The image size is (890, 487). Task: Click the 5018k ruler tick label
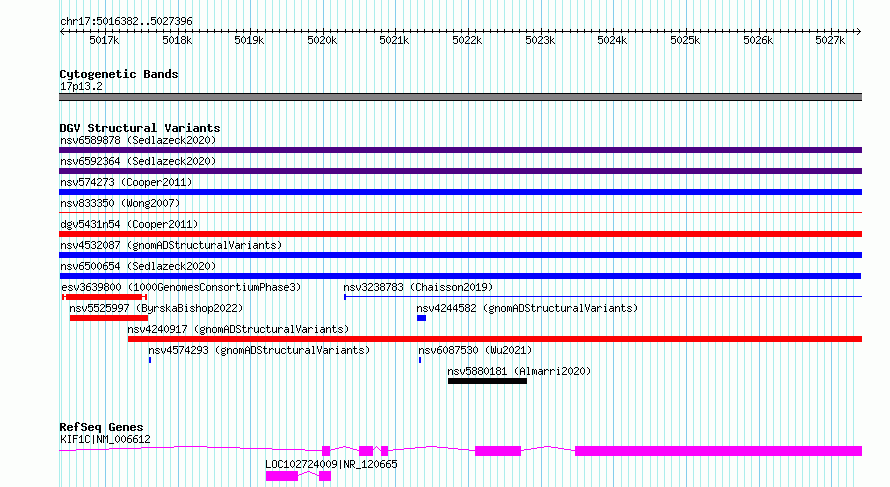pos(177,40)
